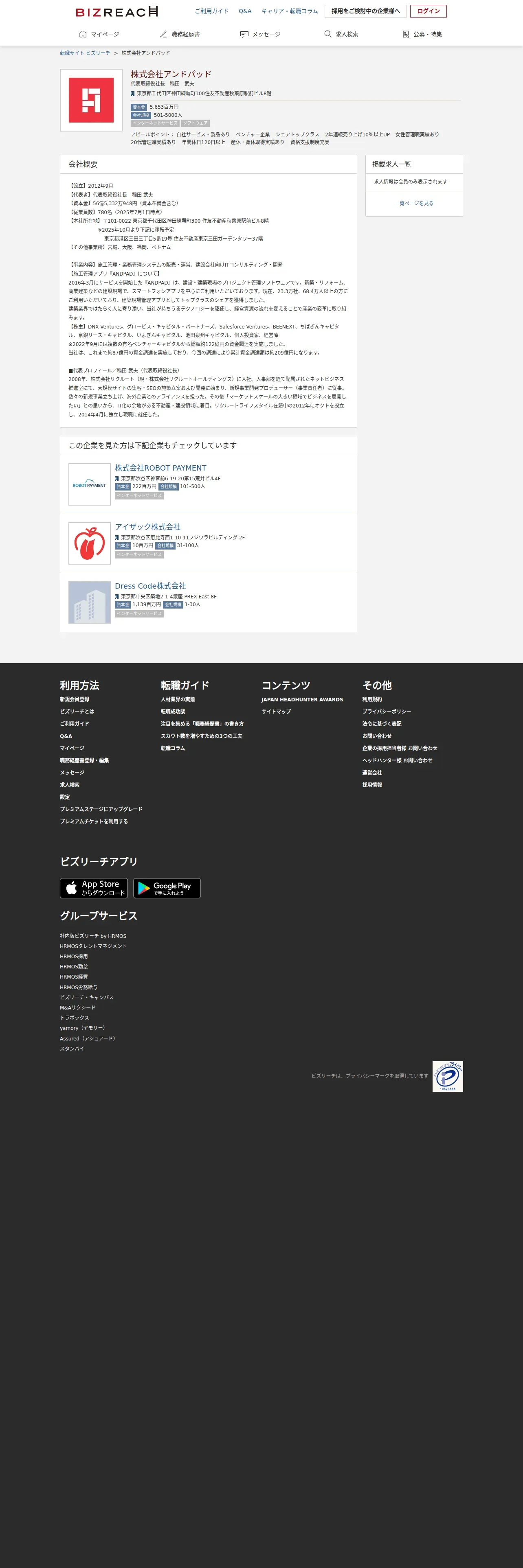Image resolution: width=523 pixels, height=1568 pixels.
Task: Open 株式会社ROBOT PAYMENT company link
Action: click(x=161, y=468)
